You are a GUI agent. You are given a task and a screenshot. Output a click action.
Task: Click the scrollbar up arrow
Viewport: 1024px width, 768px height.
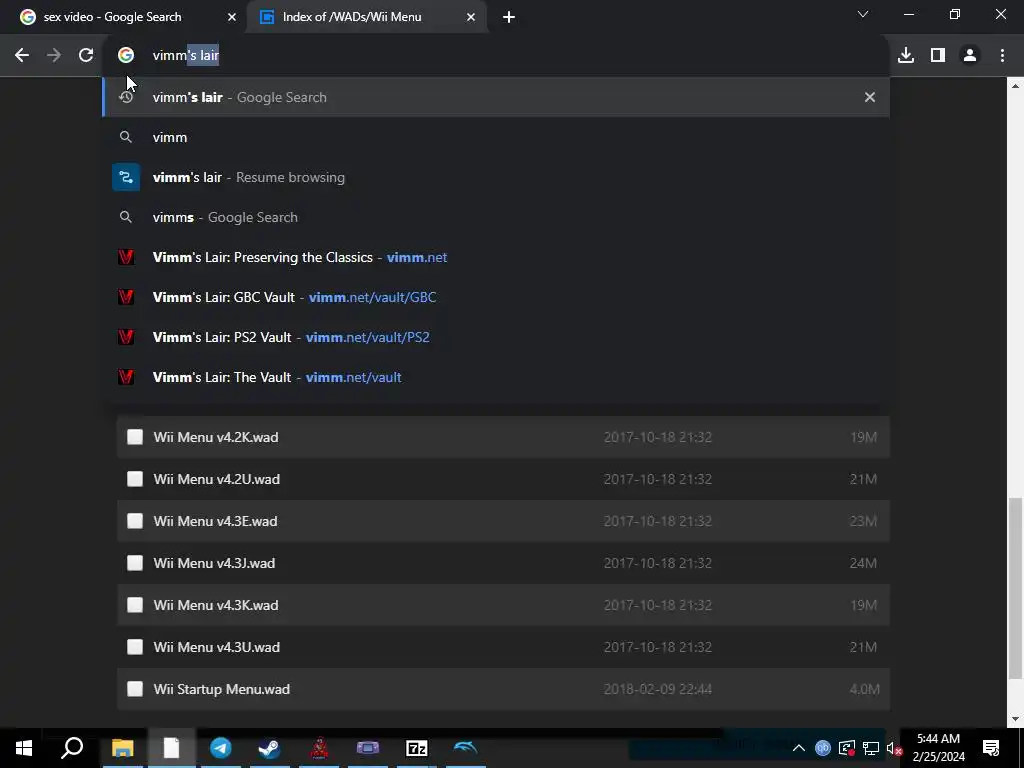tap(1015, 85)
